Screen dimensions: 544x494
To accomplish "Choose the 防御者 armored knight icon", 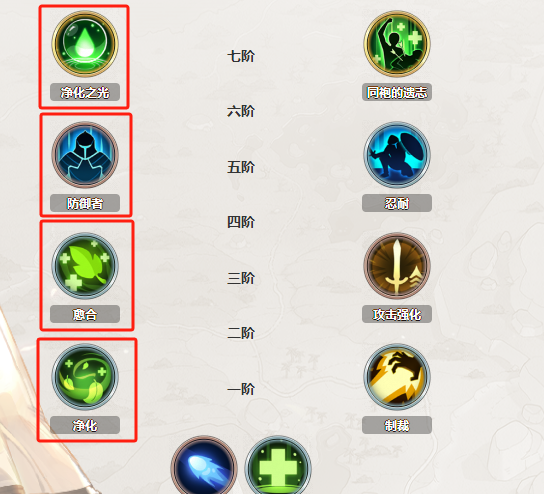I will tap(85, 155).
